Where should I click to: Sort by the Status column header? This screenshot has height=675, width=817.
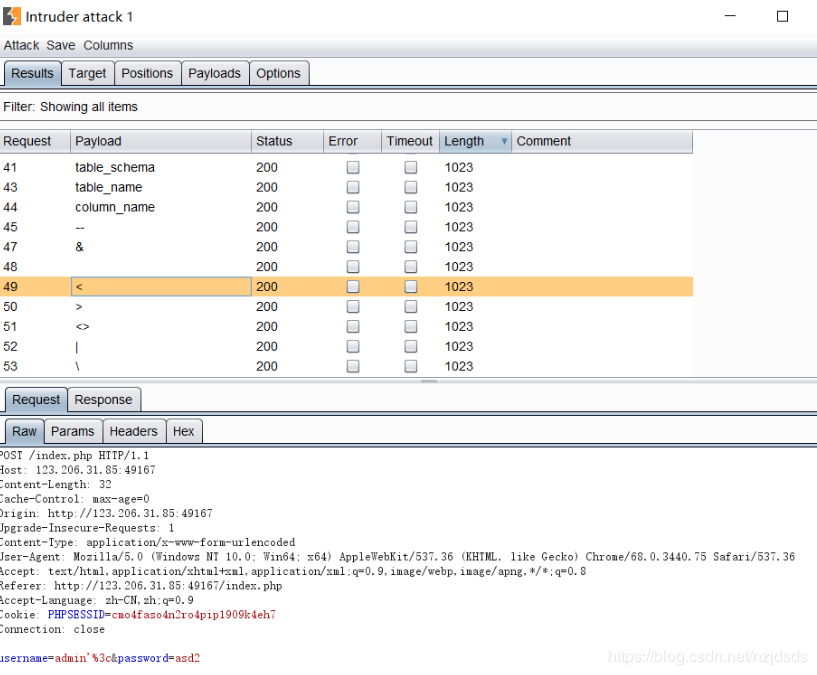(x=287, y=141)
